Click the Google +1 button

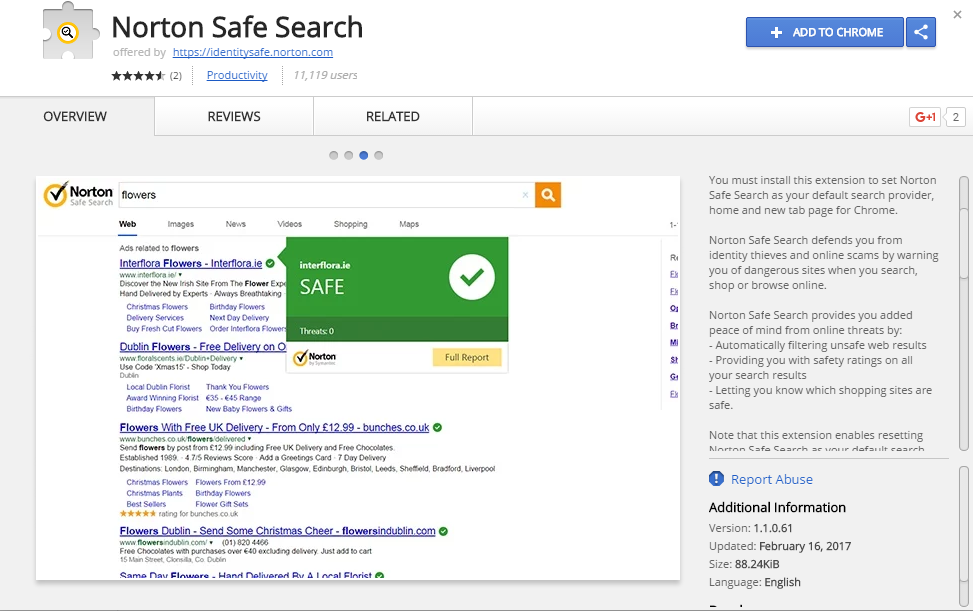tap(924, 117)
